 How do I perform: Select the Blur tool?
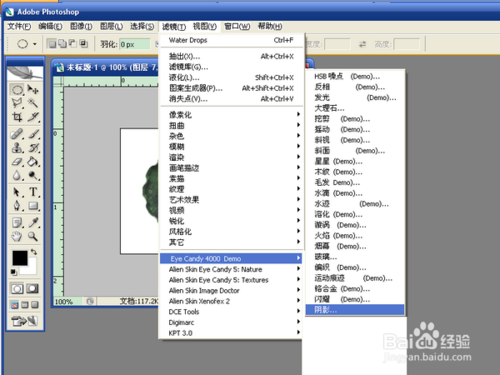pyautogui.click(x=17, y=175)
